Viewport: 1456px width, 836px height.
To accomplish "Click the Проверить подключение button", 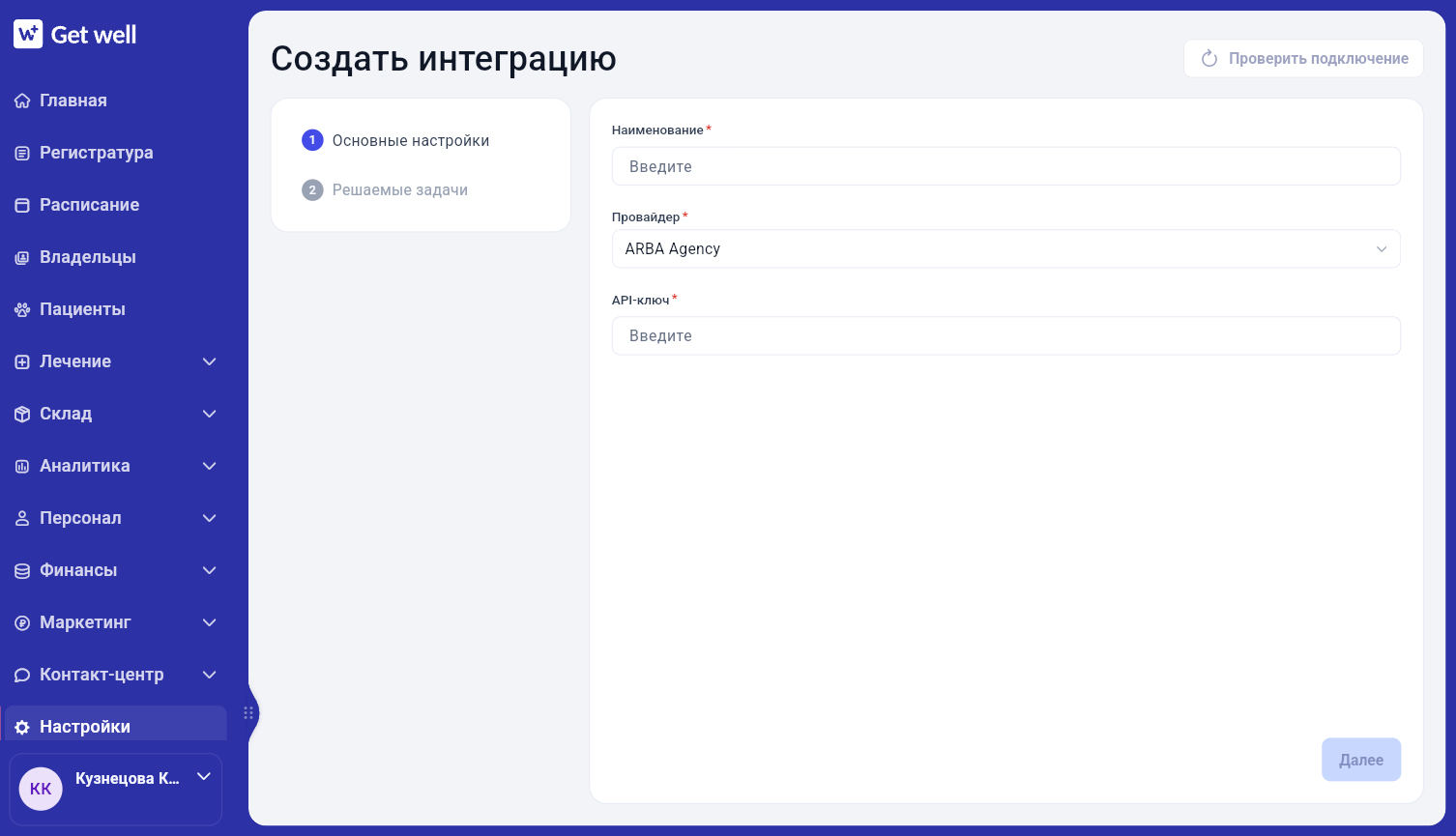I will click(1303, 59).
